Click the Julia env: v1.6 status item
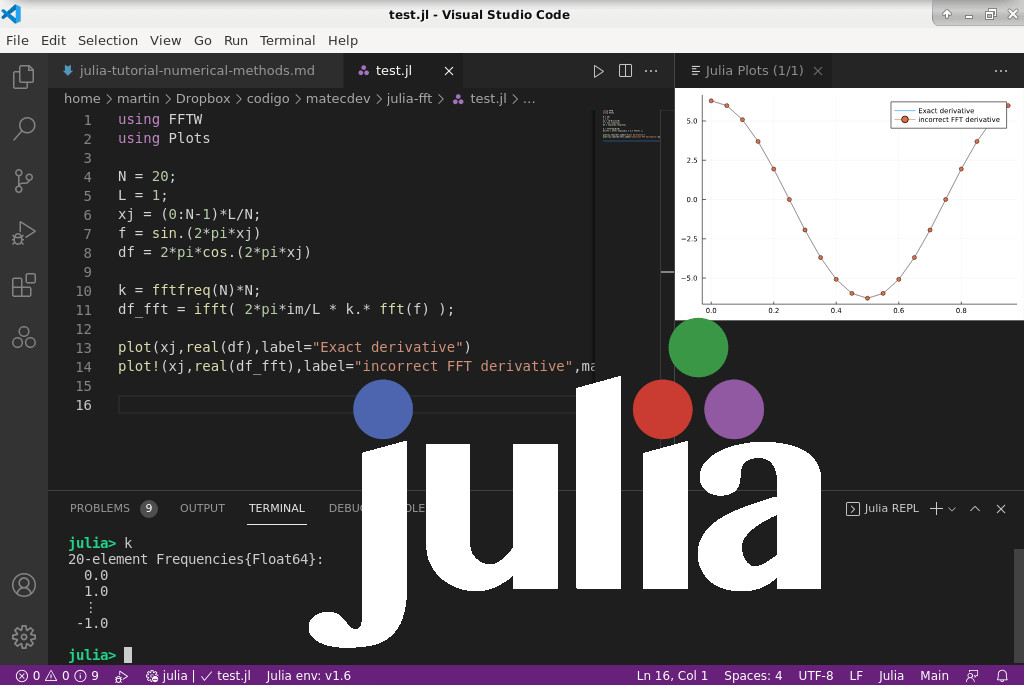Viewport: 1024px width, 685px height. (308, 676)
